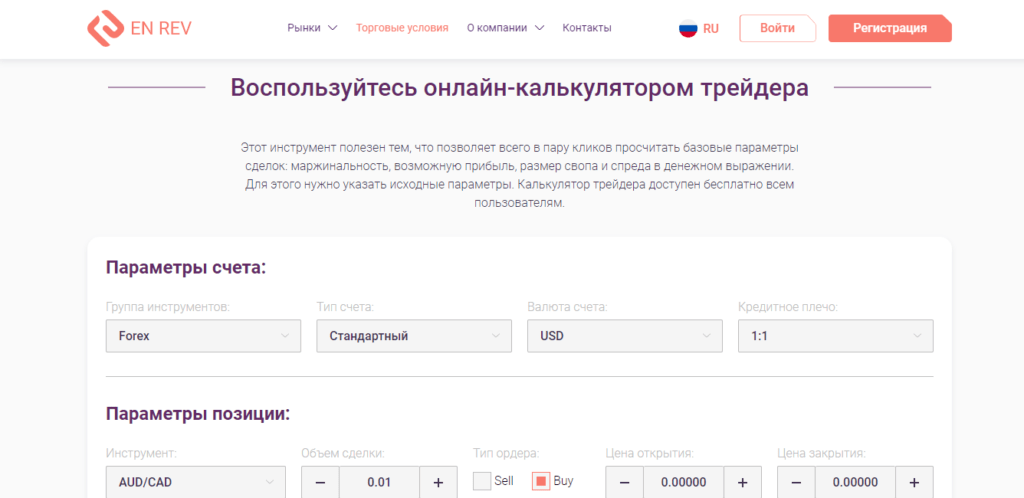The image size is (1024, 498).
Task: Open Торговые условия page
Action: click(x=402, y=28)
